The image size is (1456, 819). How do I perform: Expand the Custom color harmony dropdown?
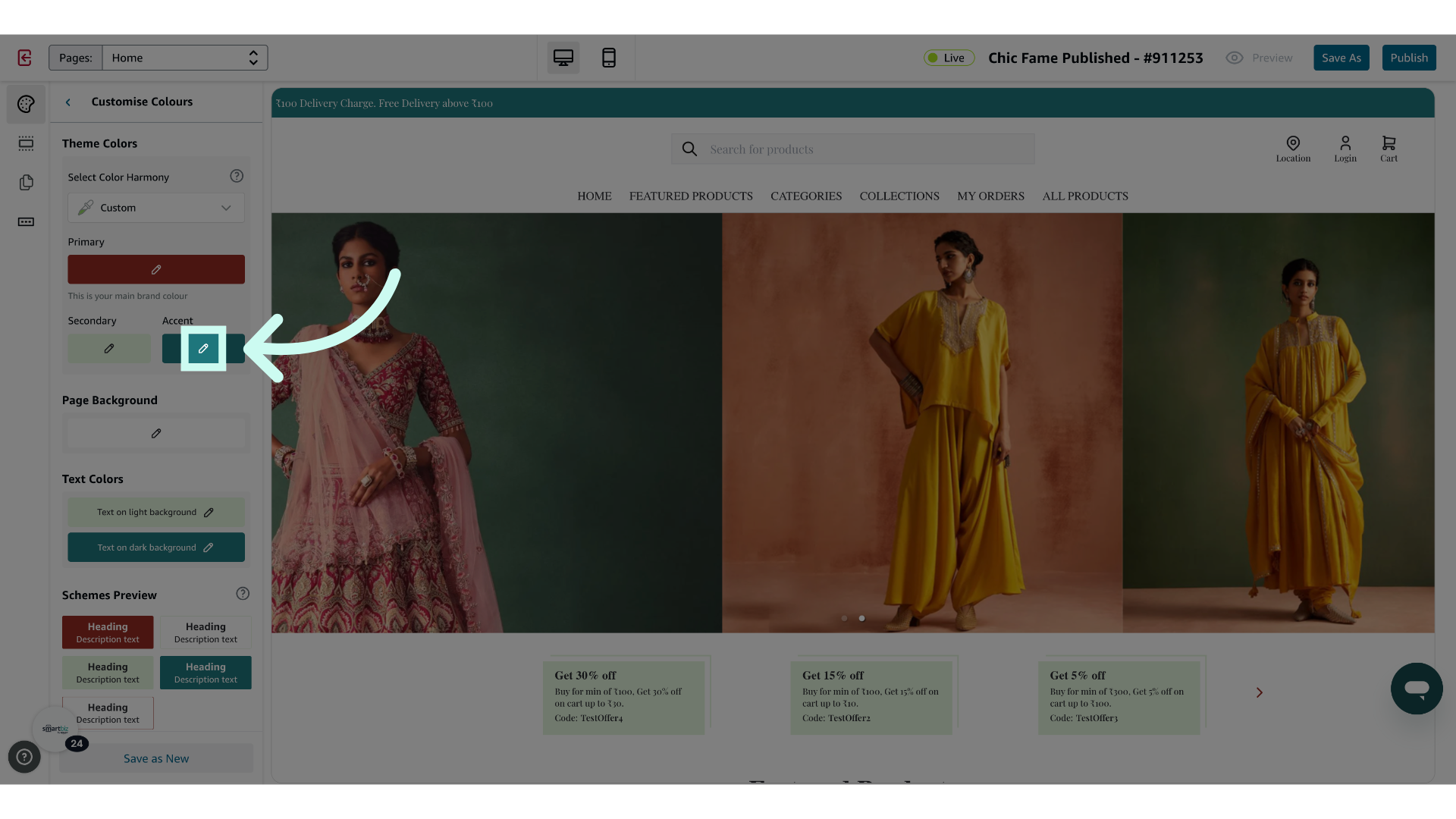point(156,208)
